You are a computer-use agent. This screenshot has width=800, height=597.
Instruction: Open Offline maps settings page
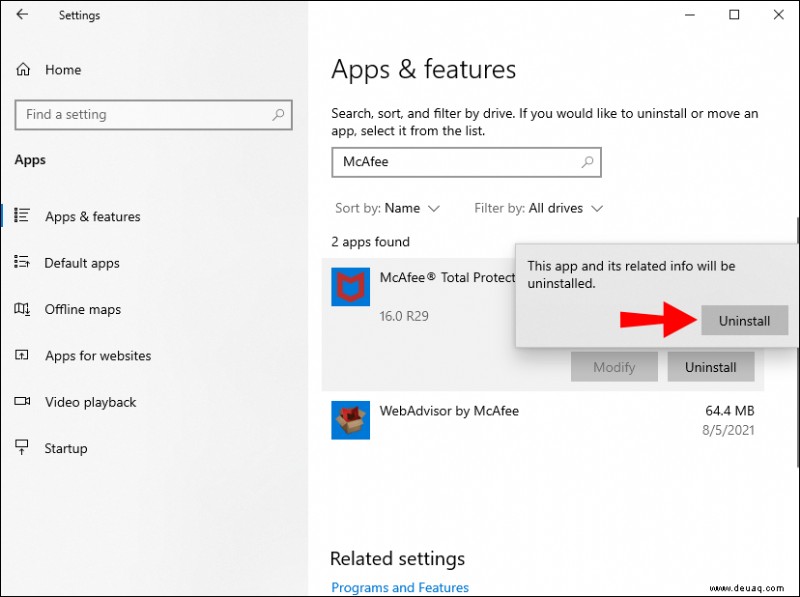[83, 309]
